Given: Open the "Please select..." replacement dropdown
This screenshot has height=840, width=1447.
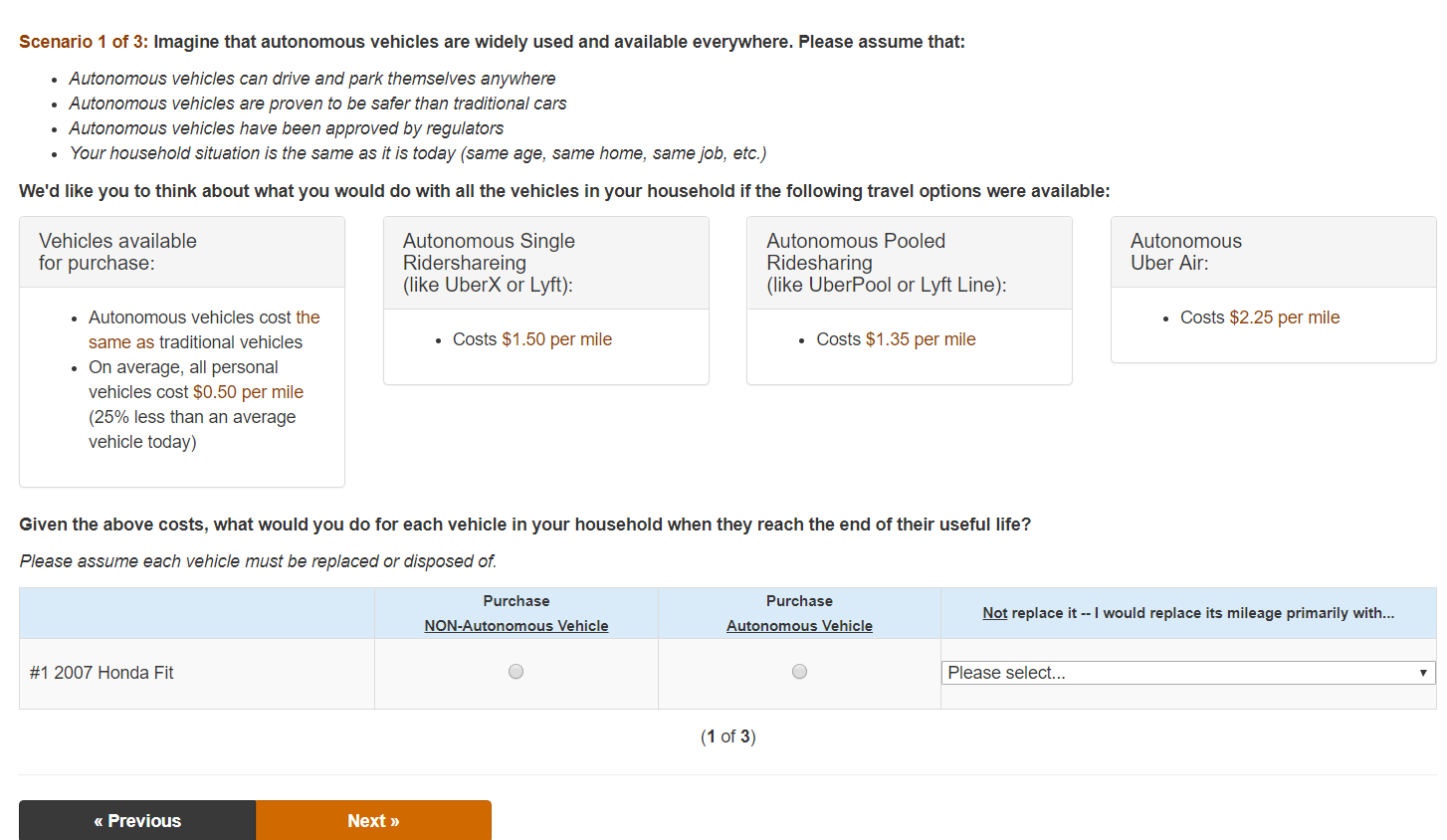Looking at the screenshot, I should tap(1187, 673).
